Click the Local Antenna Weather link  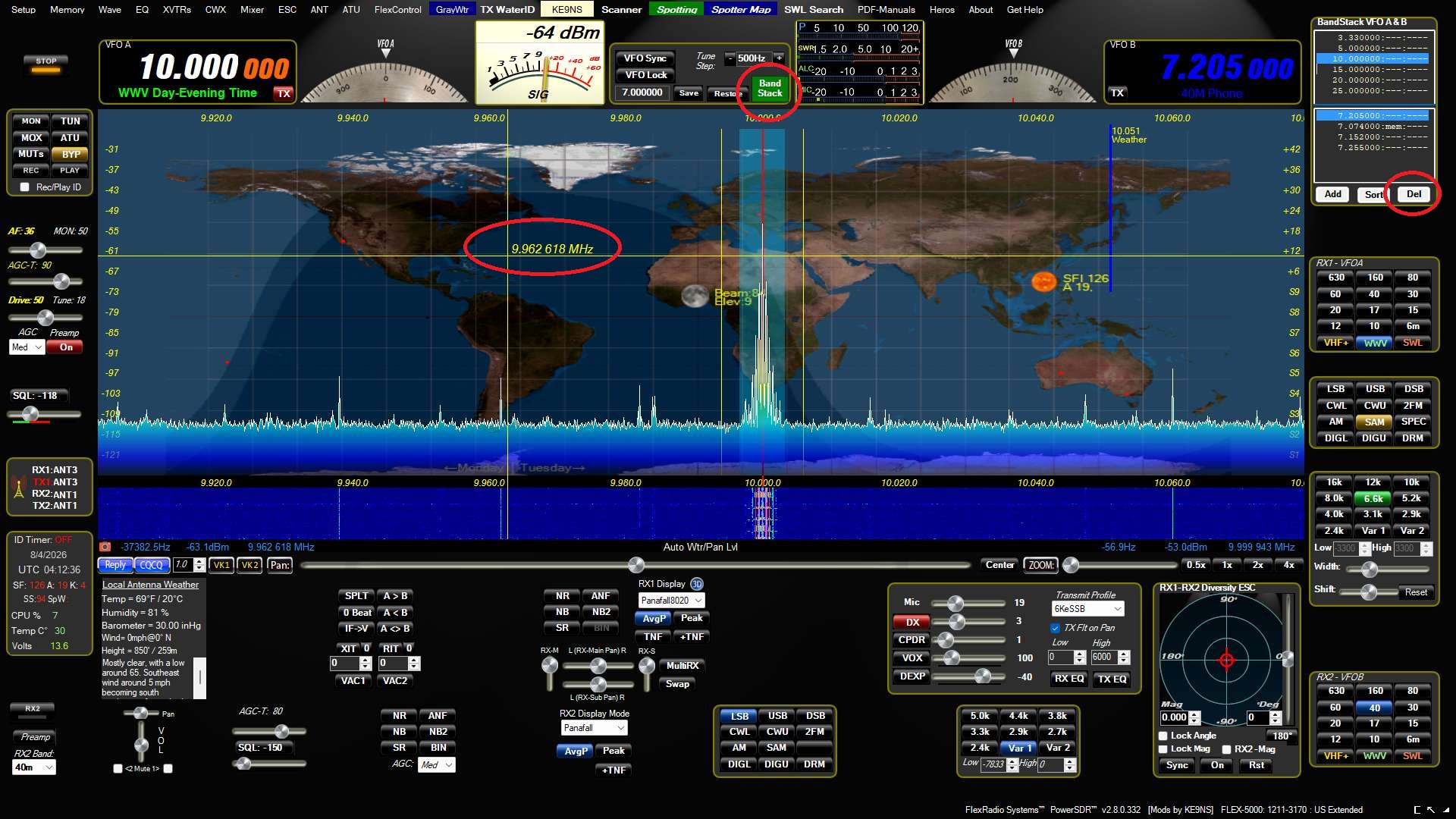[x=150, y=585]
